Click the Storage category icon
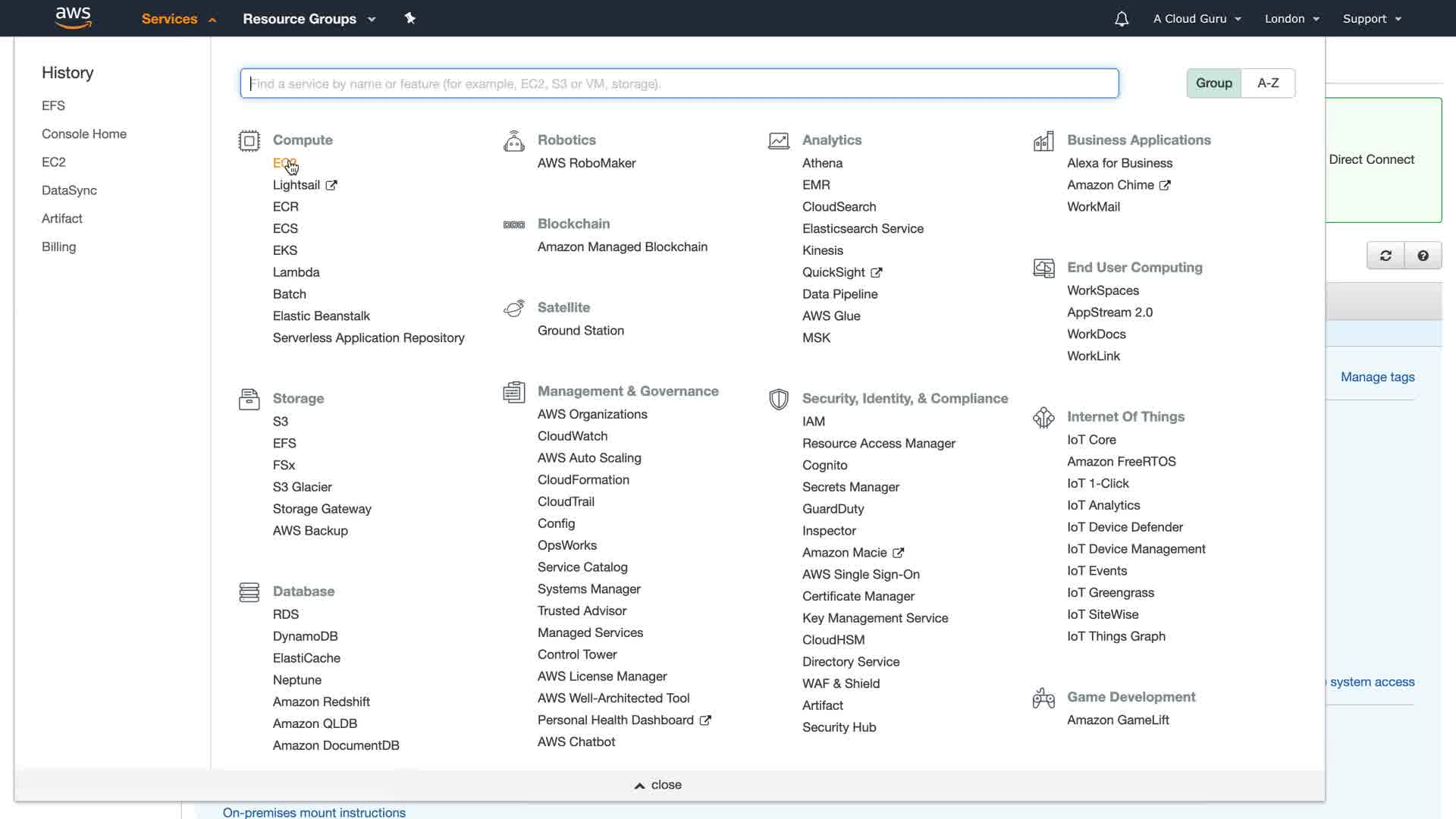Screen dimensions: 1456x819 pyautogui.click(x=249, y=399)
